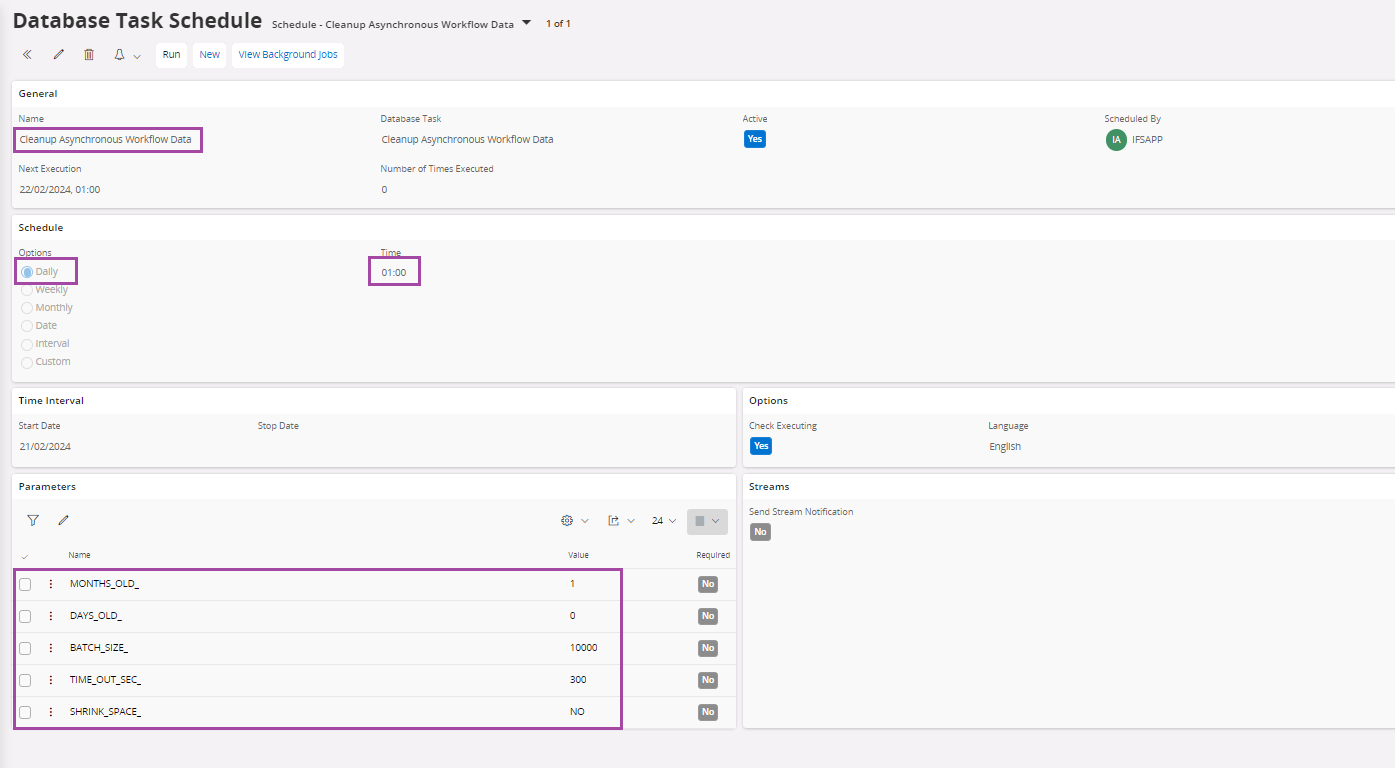
Task: Select the Weekly schedule option
Action: click(x=27, y=290)
